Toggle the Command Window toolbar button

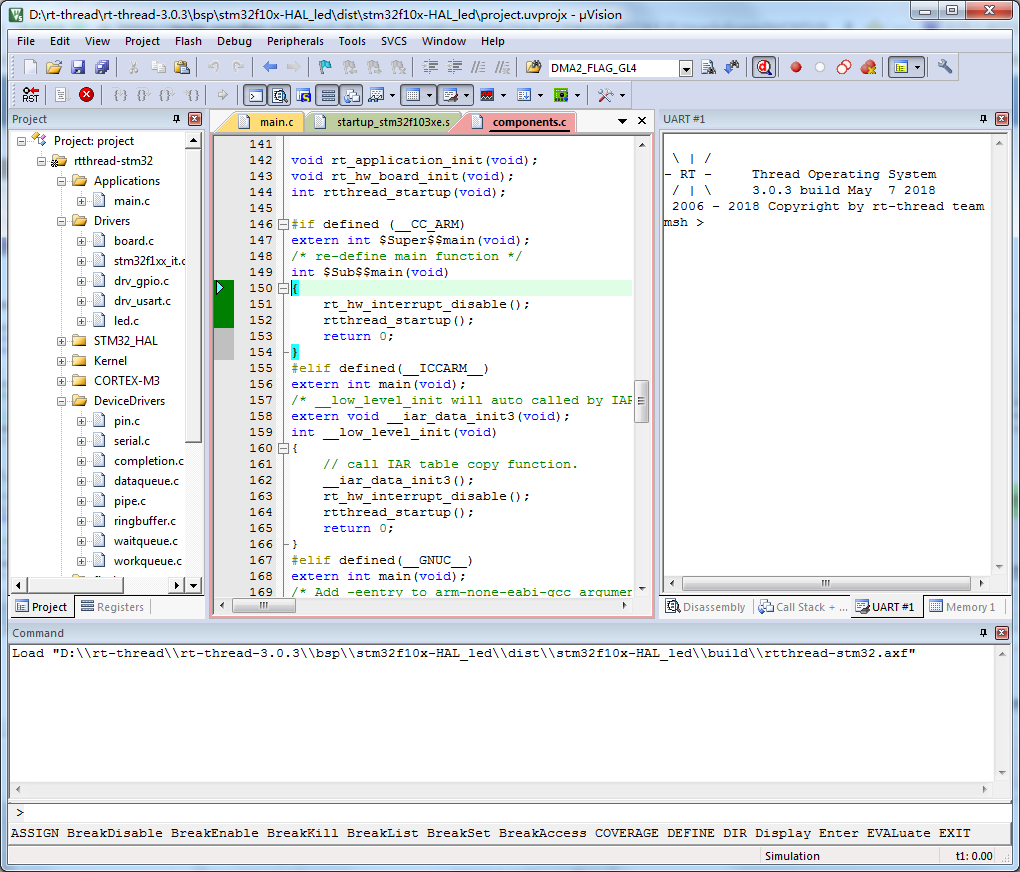[256, 96]
